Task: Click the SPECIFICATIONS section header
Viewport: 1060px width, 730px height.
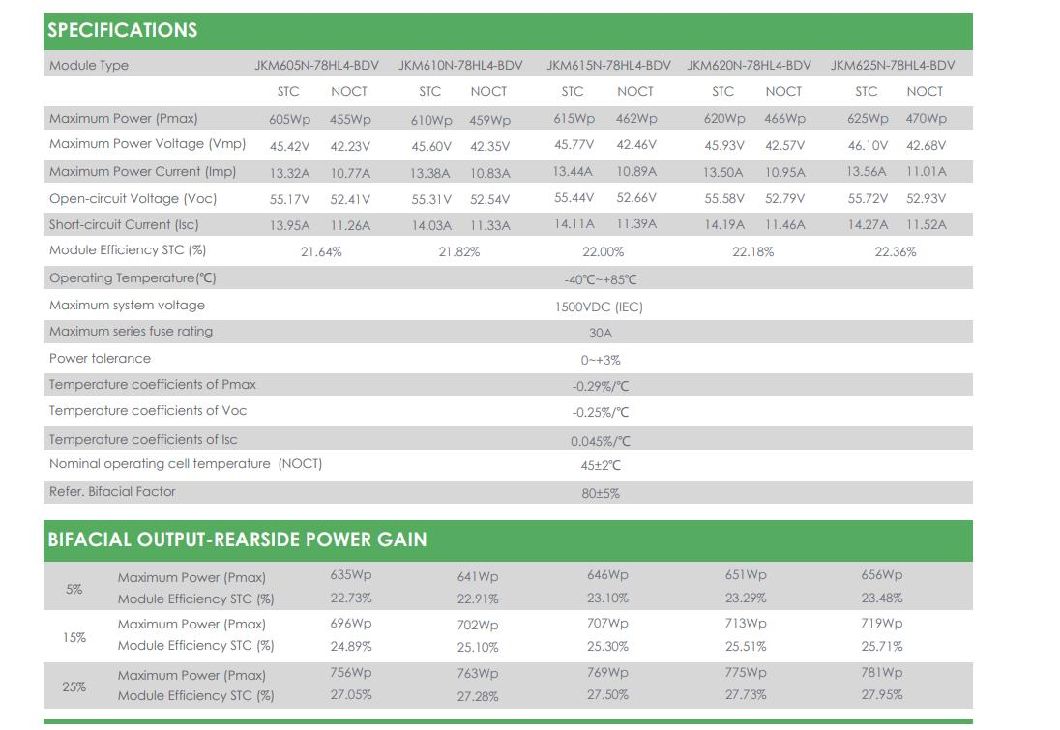Action: point(122,30)
